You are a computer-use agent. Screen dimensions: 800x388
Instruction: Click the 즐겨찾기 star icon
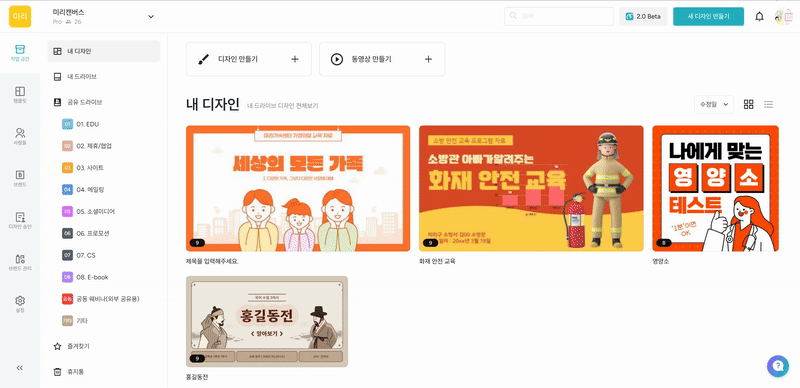tap(58, 346)
